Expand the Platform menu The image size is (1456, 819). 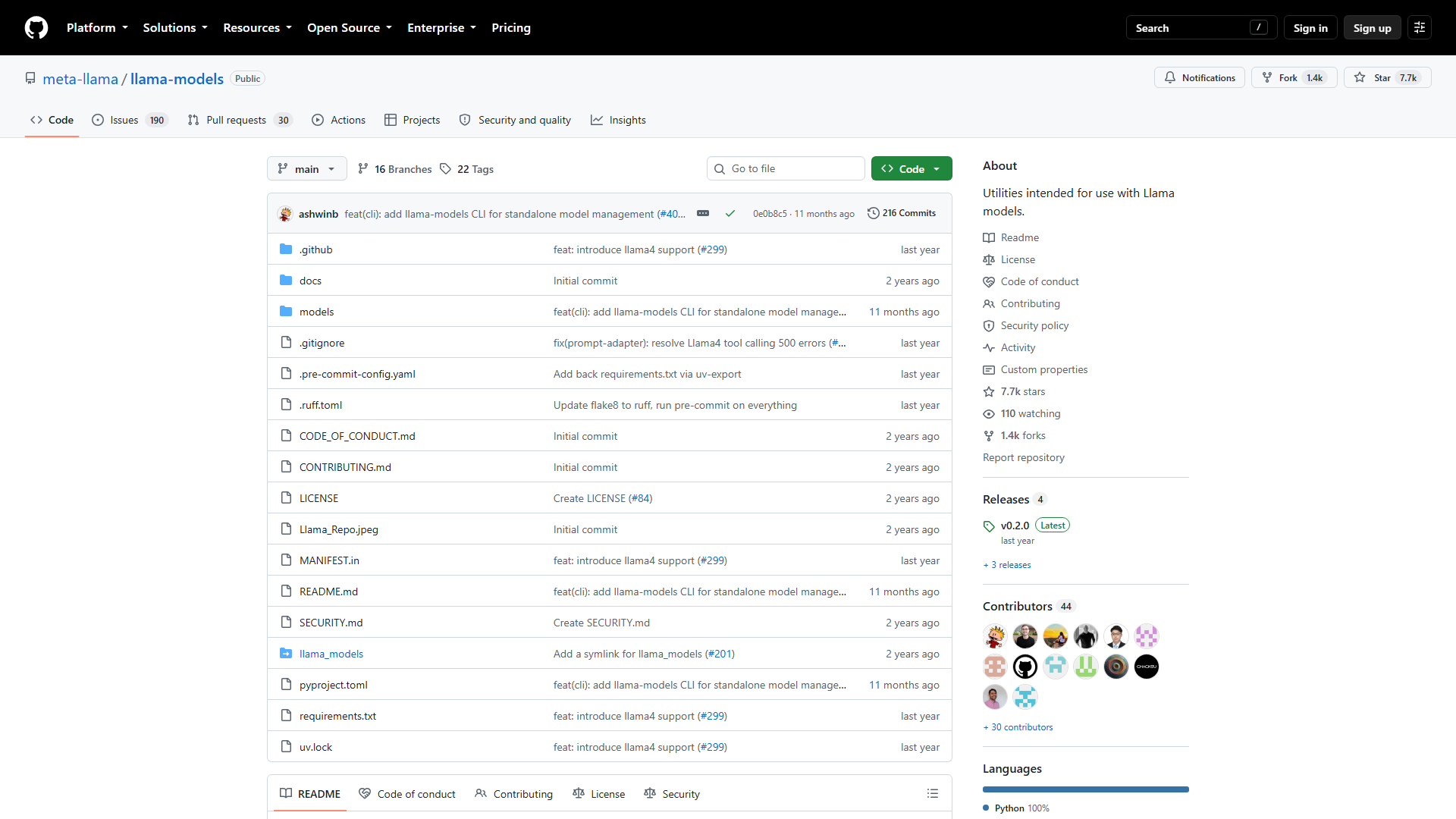pyautogui.click(x=97, y=28)
